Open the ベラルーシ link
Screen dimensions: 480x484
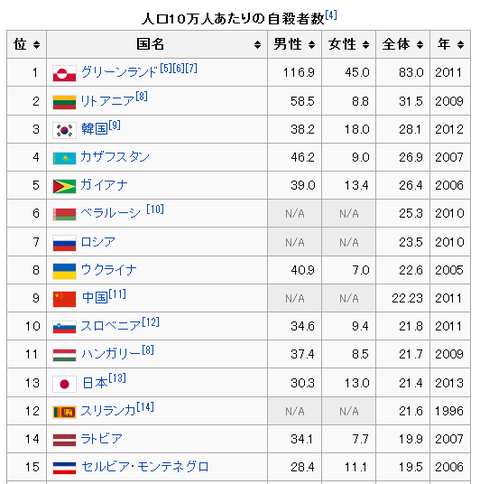coord(111,213)
